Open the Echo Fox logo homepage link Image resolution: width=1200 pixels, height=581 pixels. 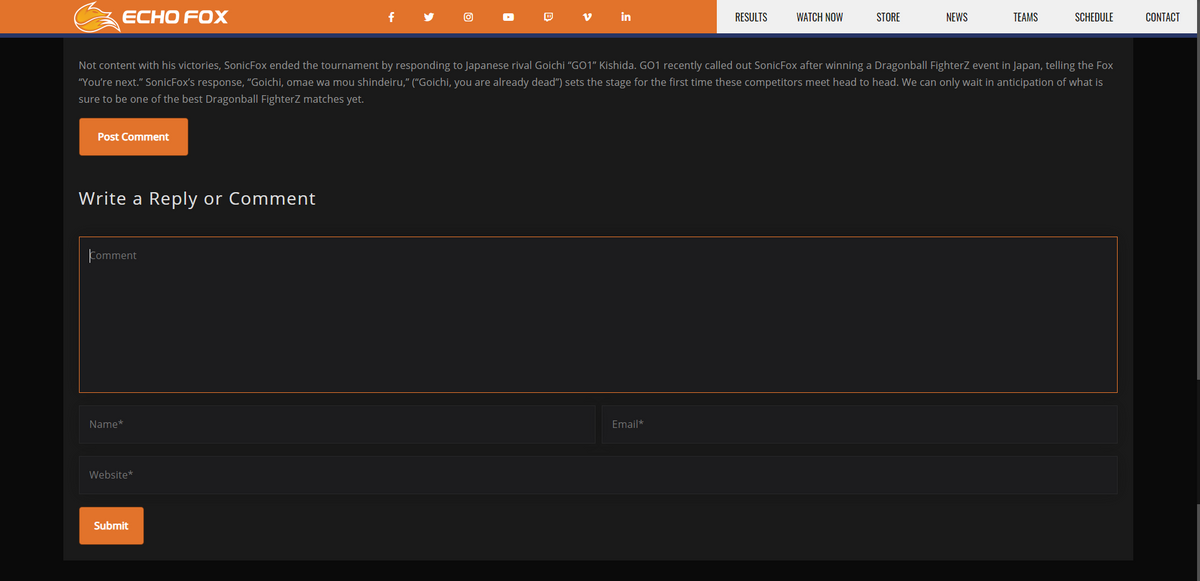point(151,17)
